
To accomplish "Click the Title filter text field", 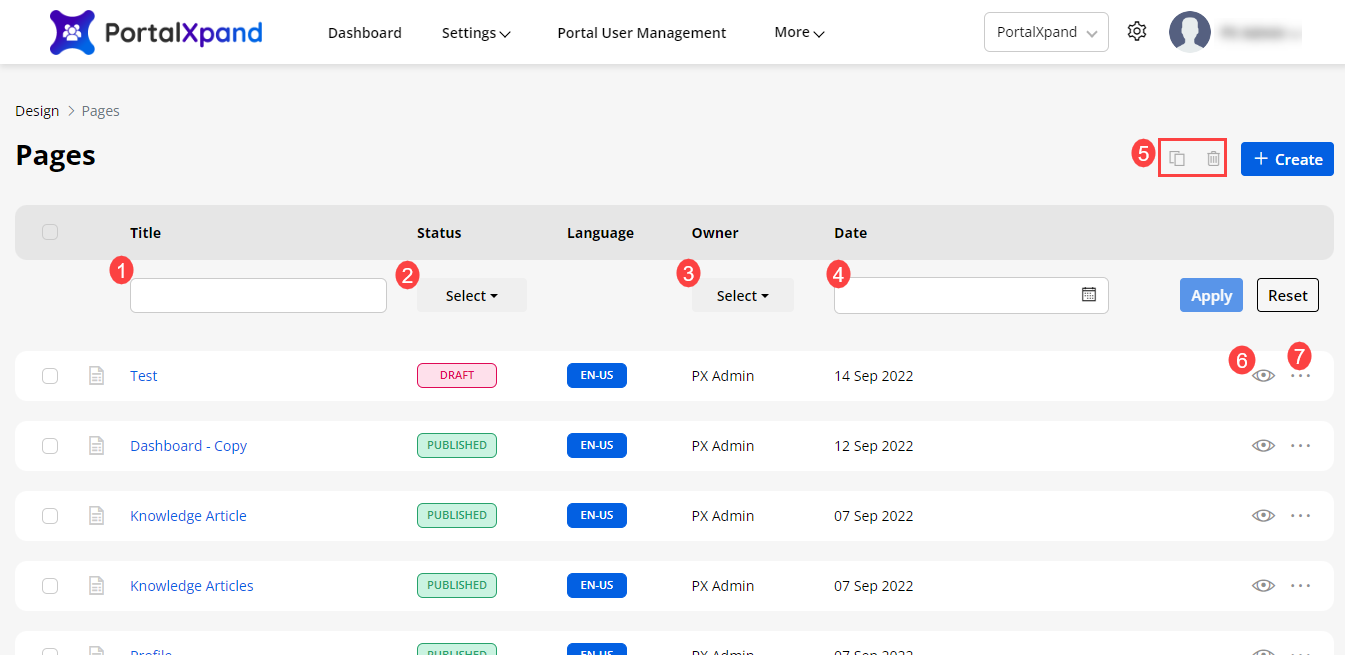I will point(258,296).
